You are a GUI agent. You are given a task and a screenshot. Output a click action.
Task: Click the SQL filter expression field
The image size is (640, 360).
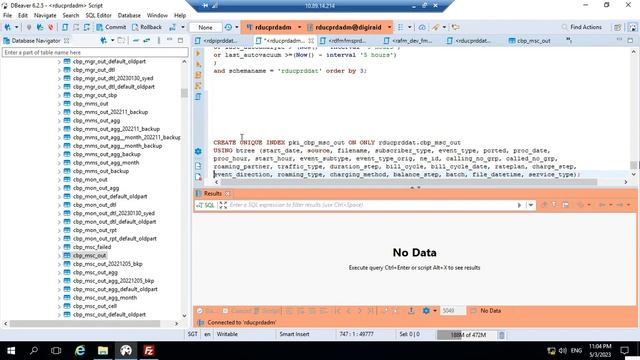pyautogui.click(x=371, y=205)
